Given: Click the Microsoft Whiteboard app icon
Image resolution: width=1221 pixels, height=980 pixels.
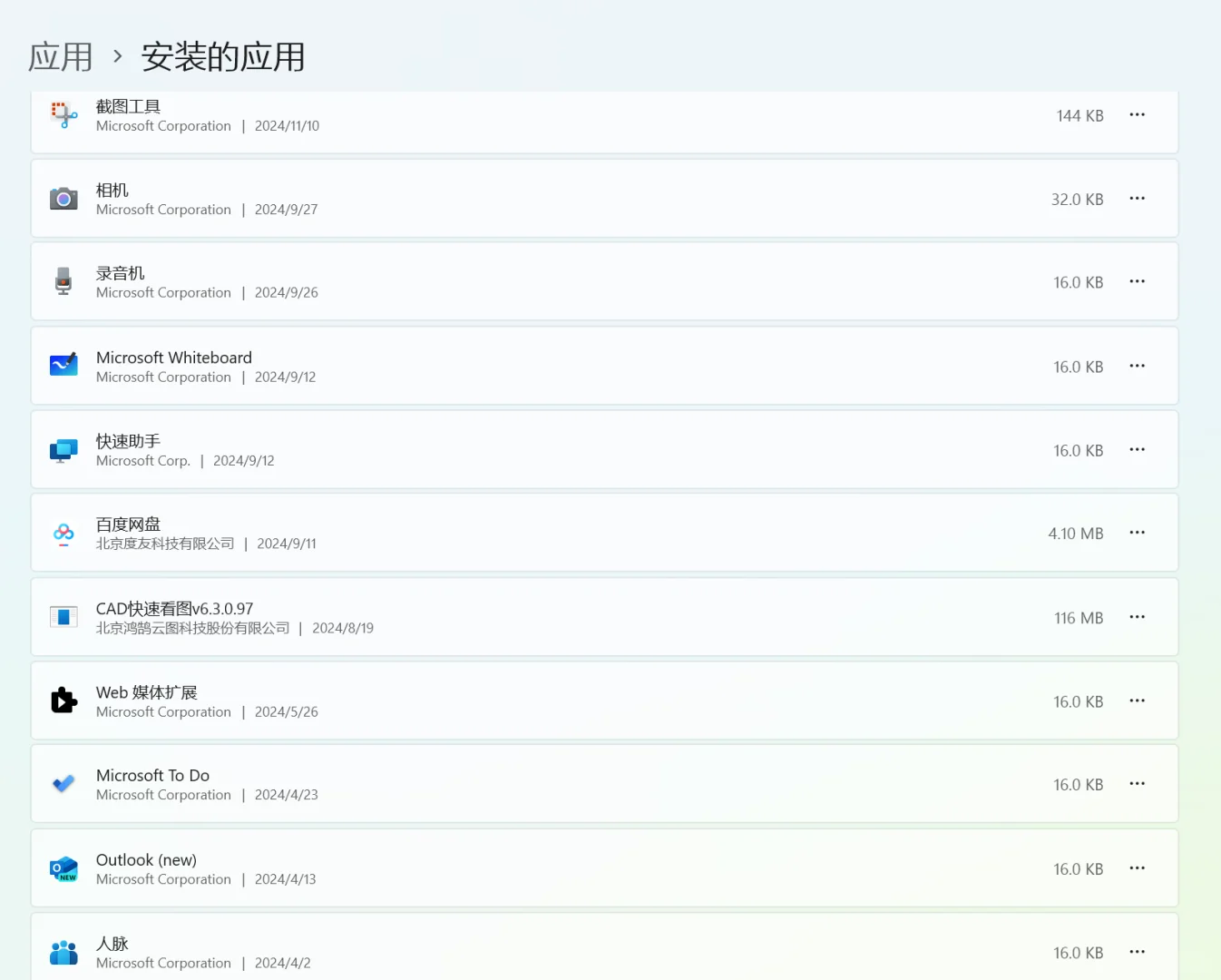Looking at the screenshot, I should point(63,365).
